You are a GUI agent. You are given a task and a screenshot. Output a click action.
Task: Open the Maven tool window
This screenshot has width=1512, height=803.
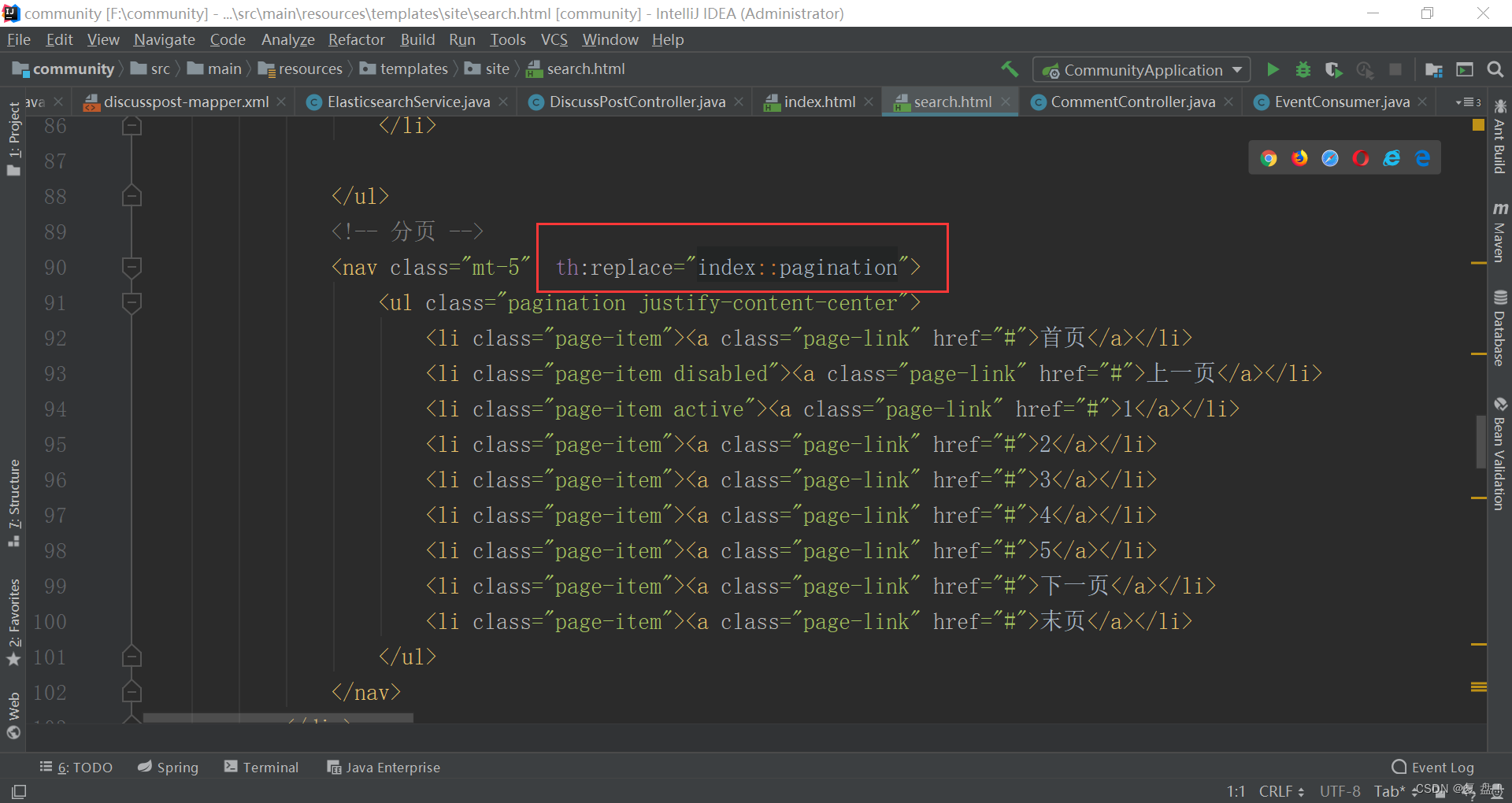[1499, 232]
